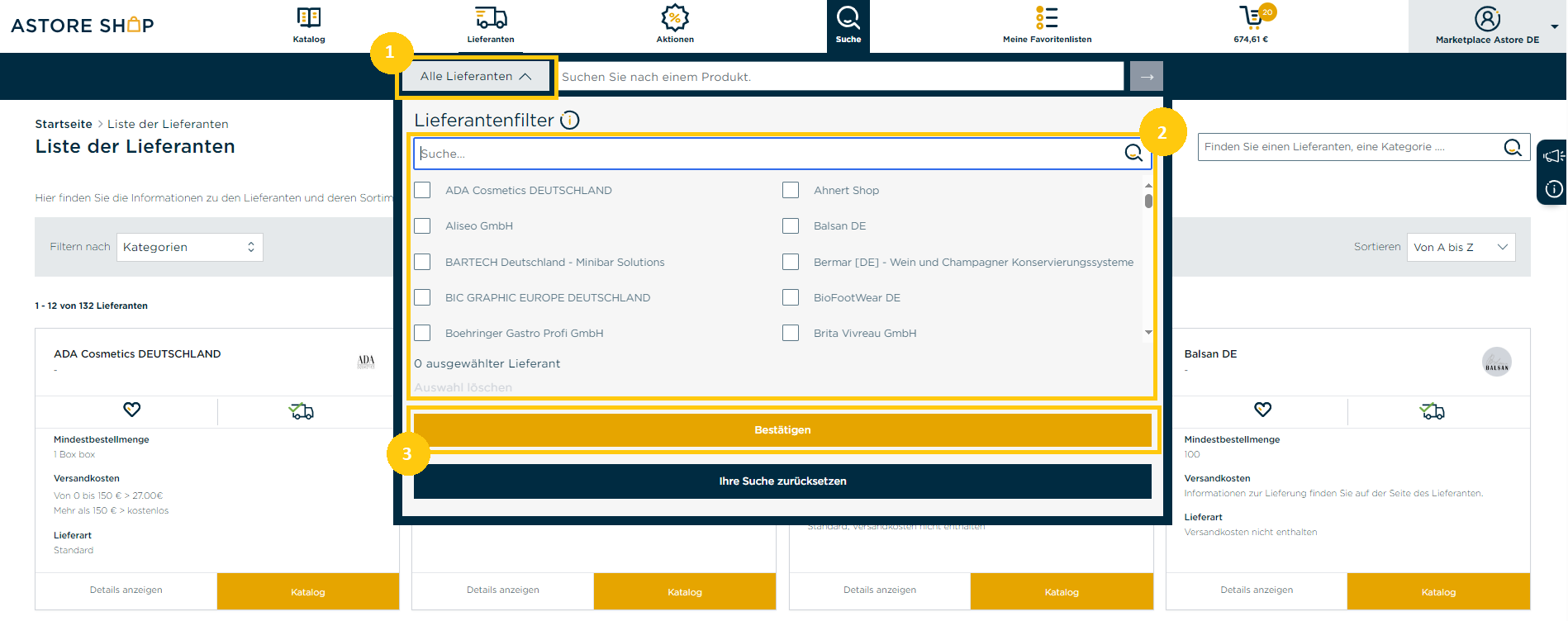Check BARTECH Deutschland - Minibar Solutions checkbox
This screenshot has width=1568, height=621.
tap(422, 262)
